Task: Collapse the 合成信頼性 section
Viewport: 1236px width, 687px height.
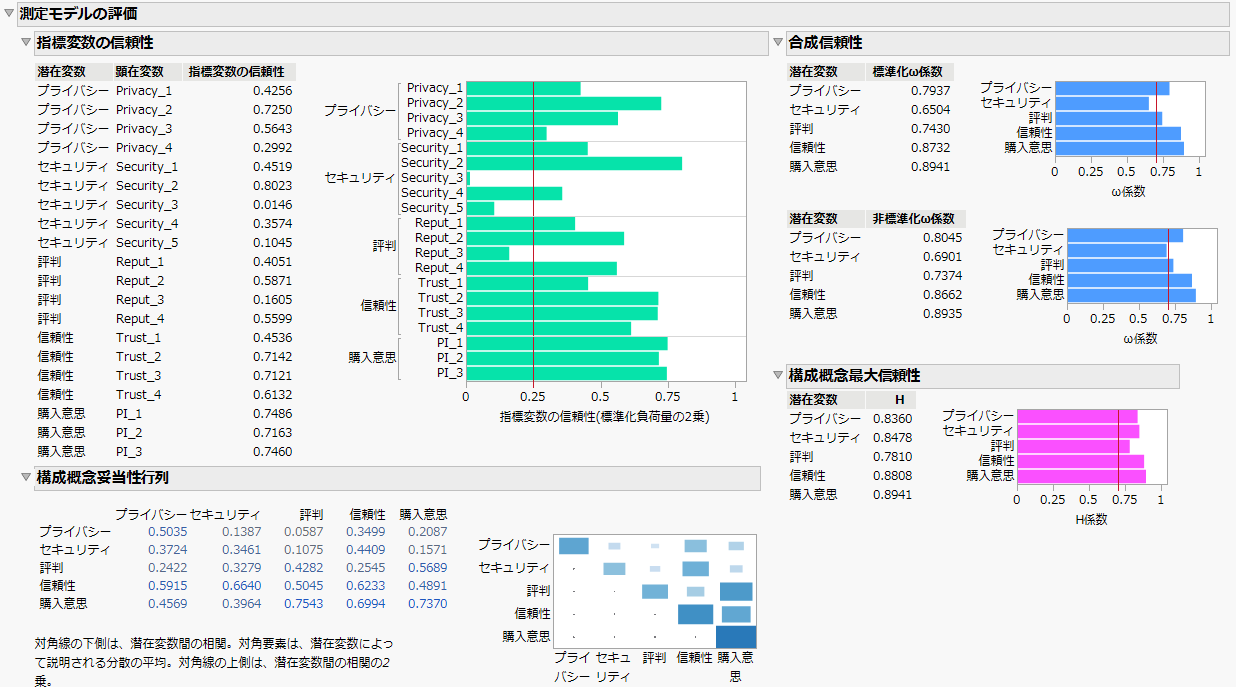Action: pyautogui.click(x=778, y=43)
